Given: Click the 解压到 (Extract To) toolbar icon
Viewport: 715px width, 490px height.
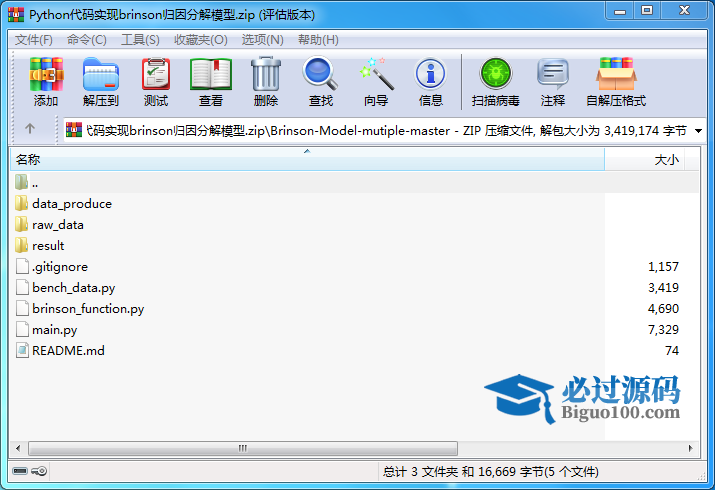Looking at the screenshot, I should pos(101,75).
